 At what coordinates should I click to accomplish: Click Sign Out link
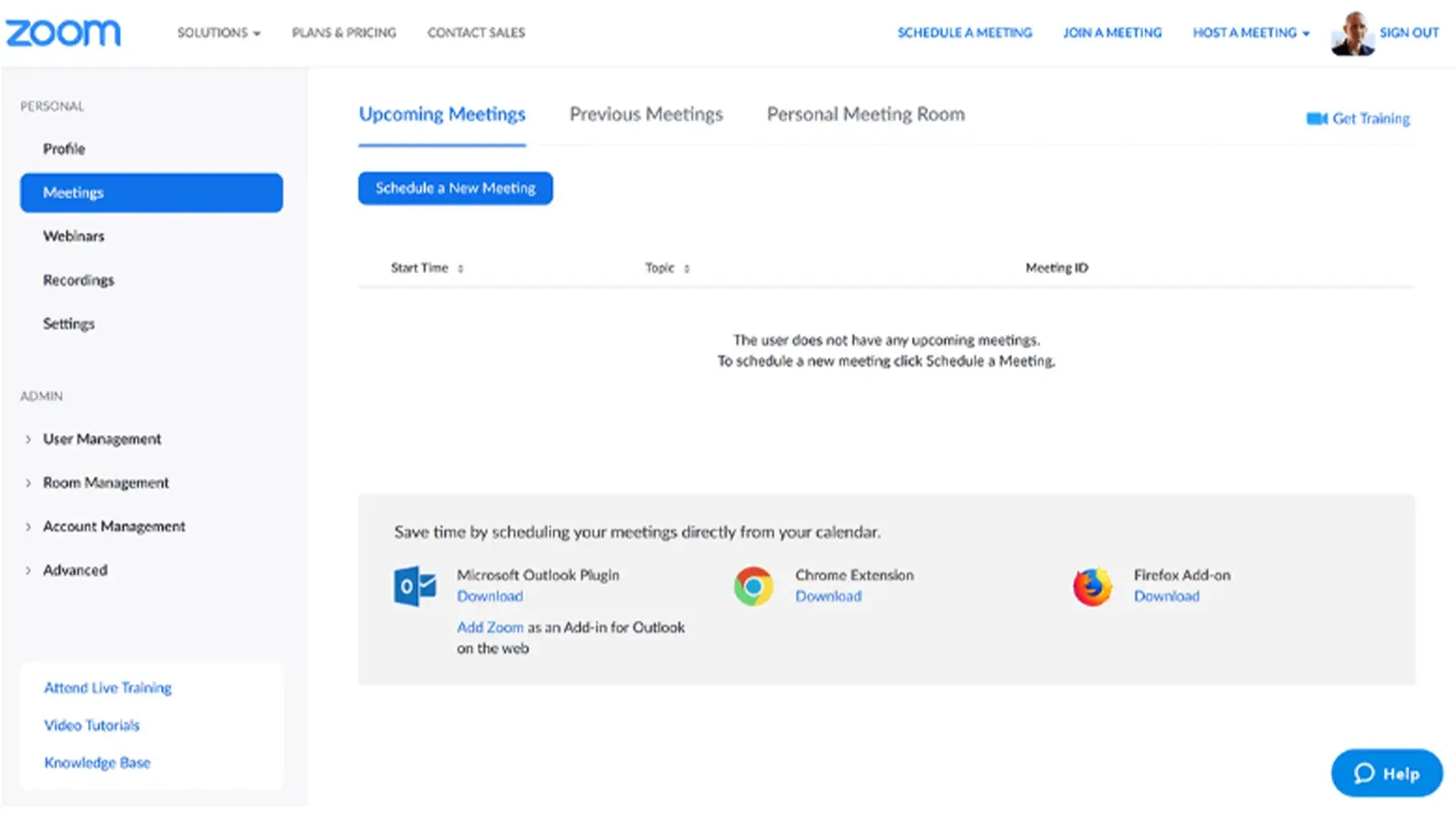click(x=1409, y=33)
